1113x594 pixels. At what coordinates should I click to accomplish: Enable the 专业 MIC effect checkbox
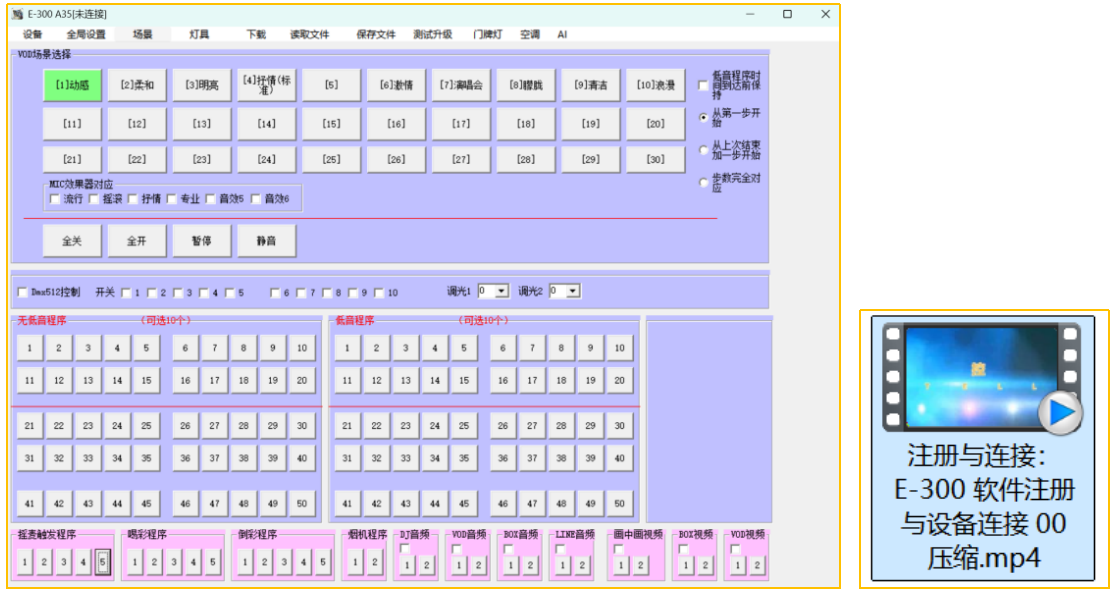pos(172,199)
